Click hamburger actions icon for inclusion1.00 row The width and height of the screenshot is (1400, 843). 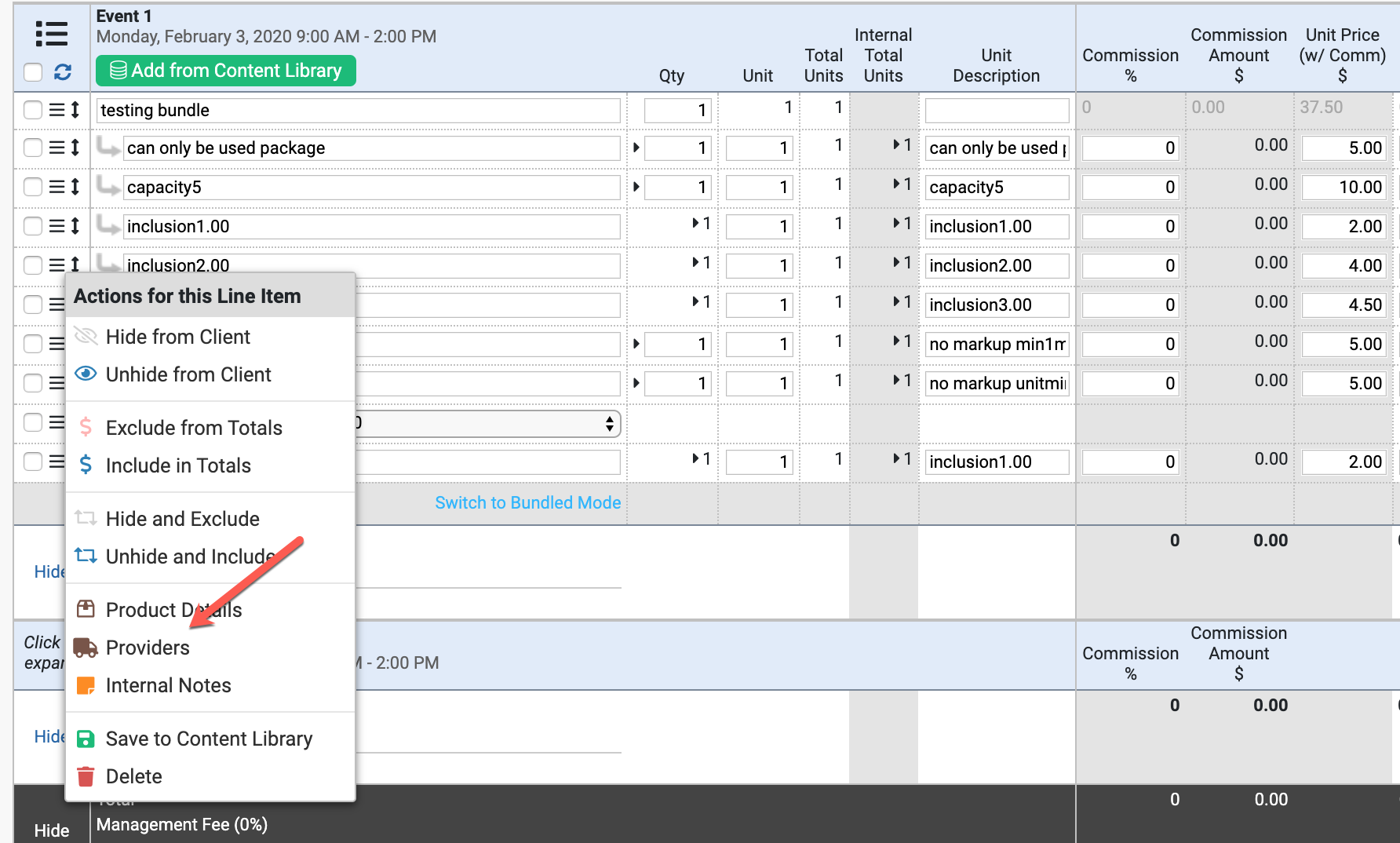57,226
